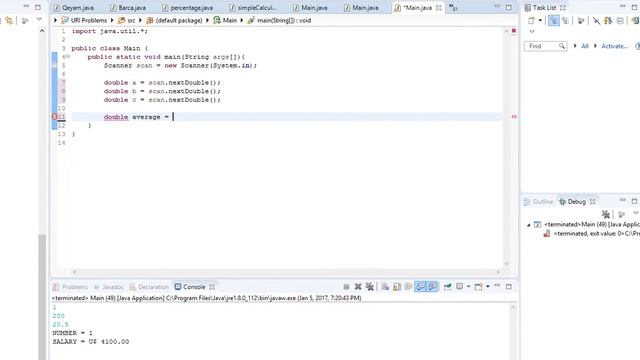Switch to the Barca.java editor tab

click(x=128, y=8)
